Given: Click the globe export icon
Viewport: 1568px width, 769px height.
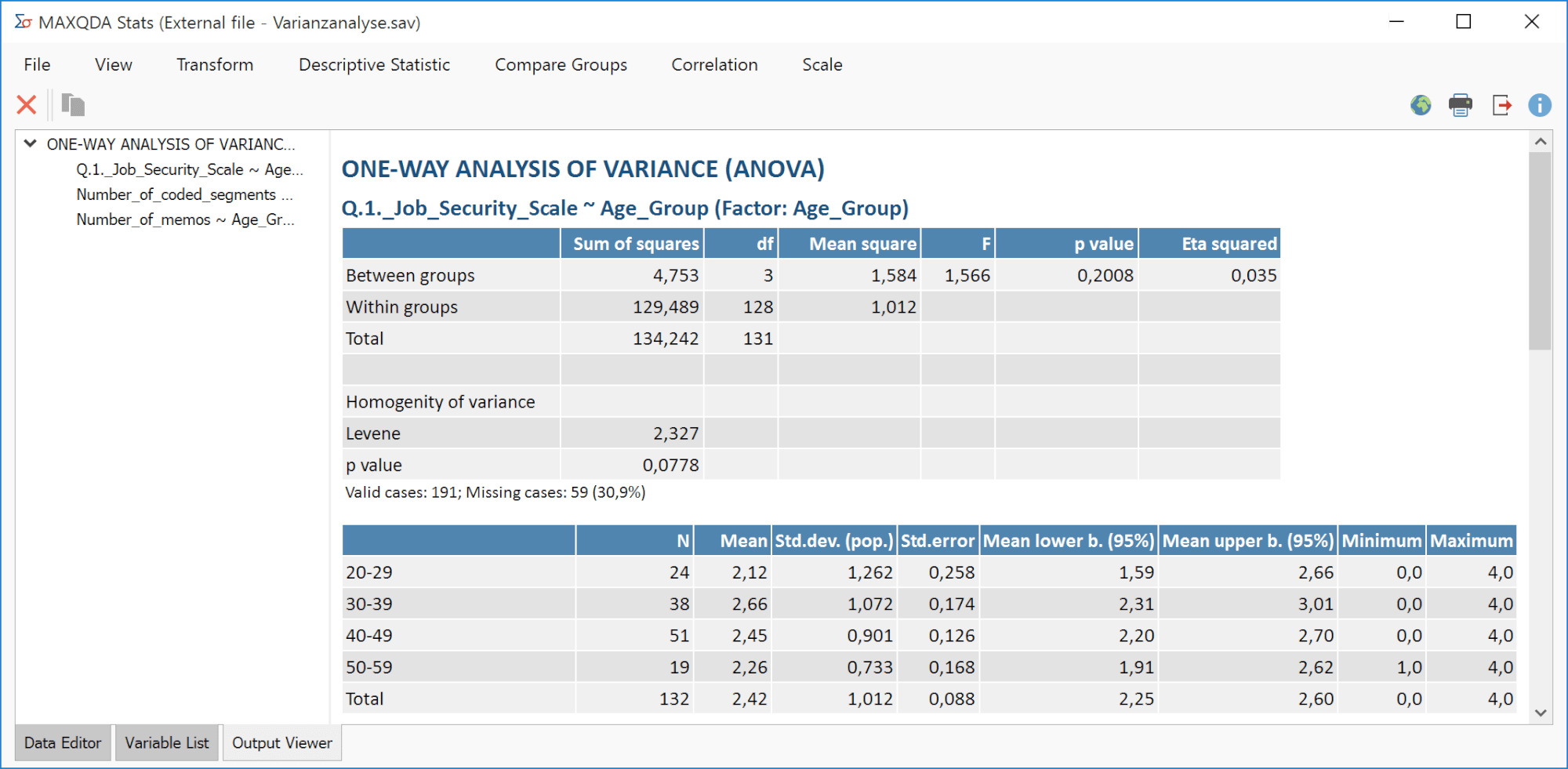Looking at the screenshot, I should [1421, 104].
